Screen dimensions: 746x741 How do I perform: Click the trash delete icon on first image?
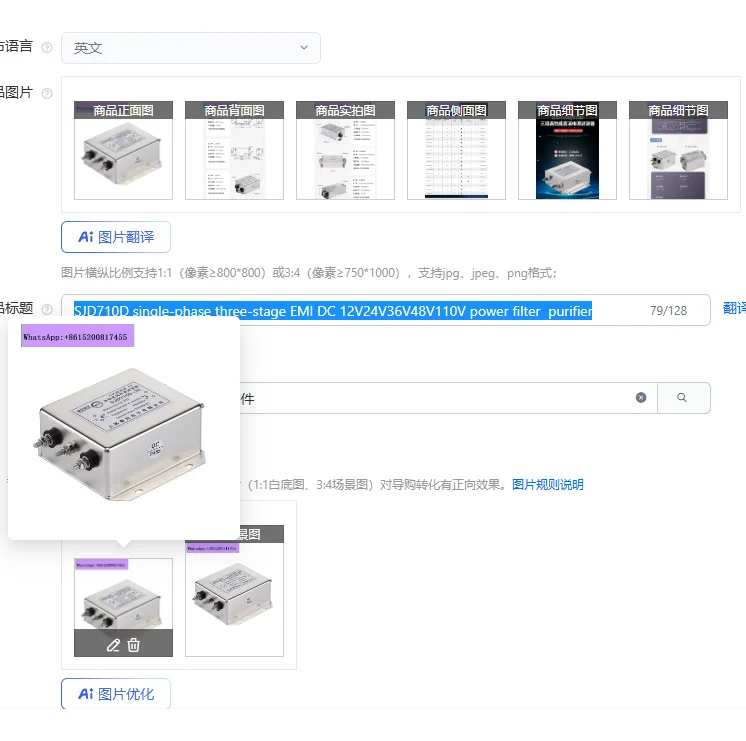point(134,645)
